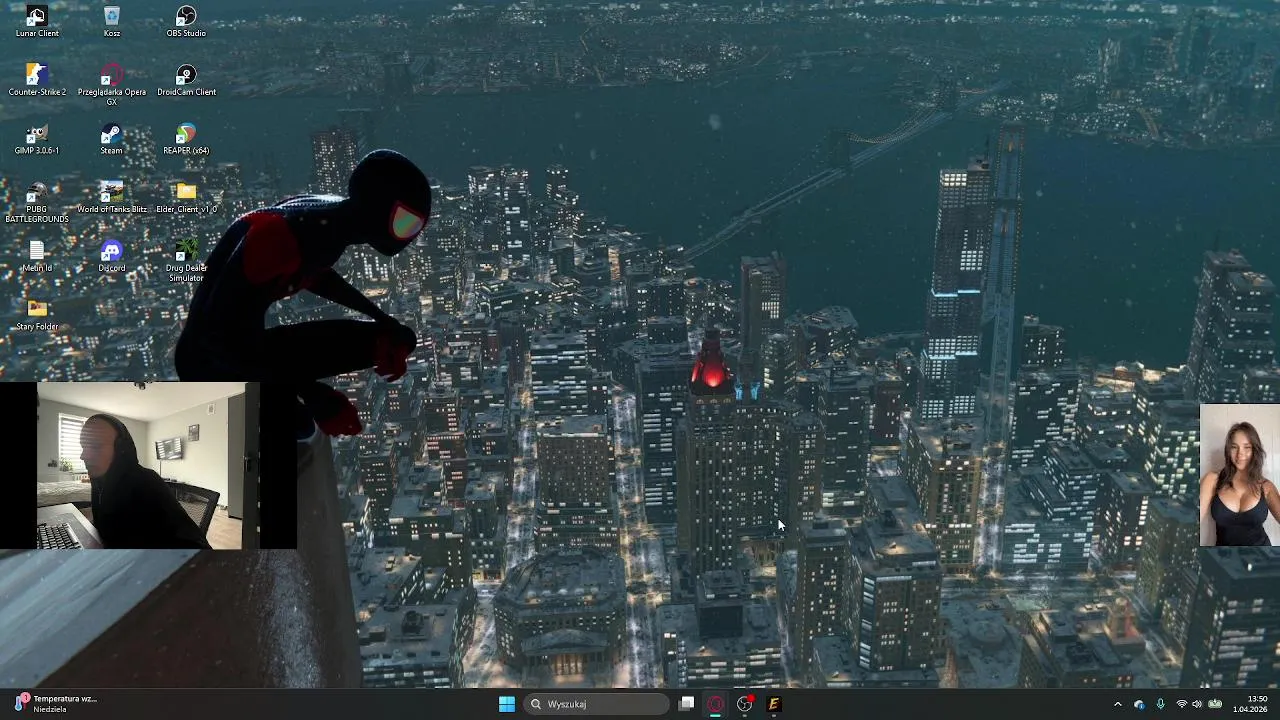1280x720 pixels.
Task: Open the Temperatura weather widget
Action: (55, 704)
